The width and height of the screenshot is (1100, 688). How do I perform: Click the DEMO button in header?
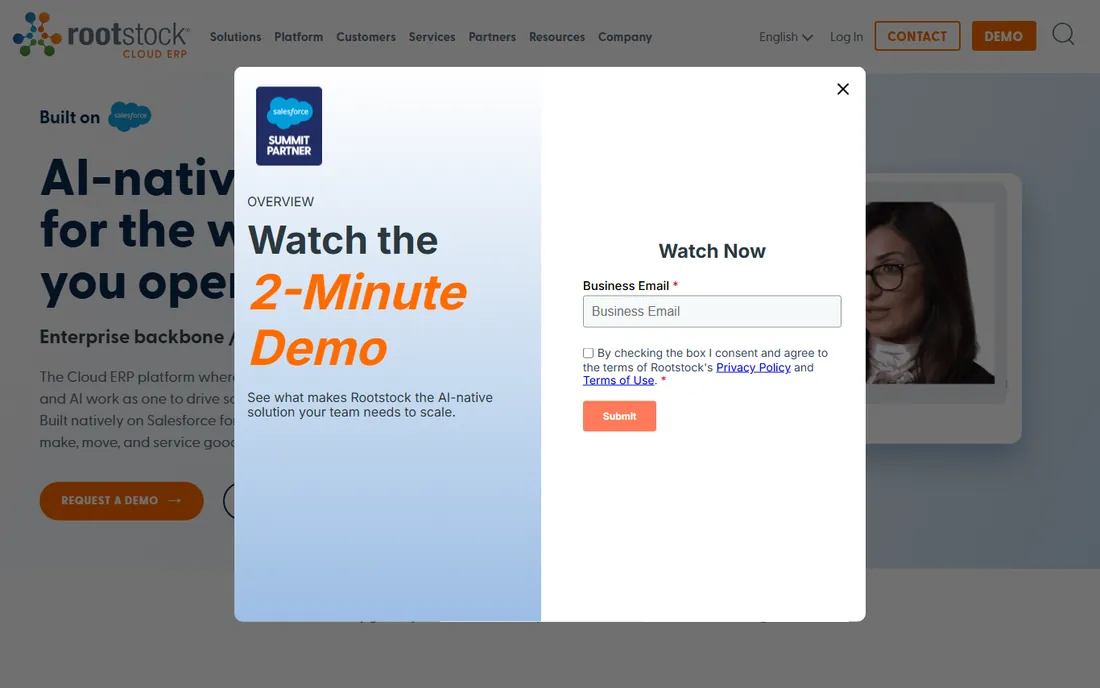pyautogui.click(x=1003, y=36)
